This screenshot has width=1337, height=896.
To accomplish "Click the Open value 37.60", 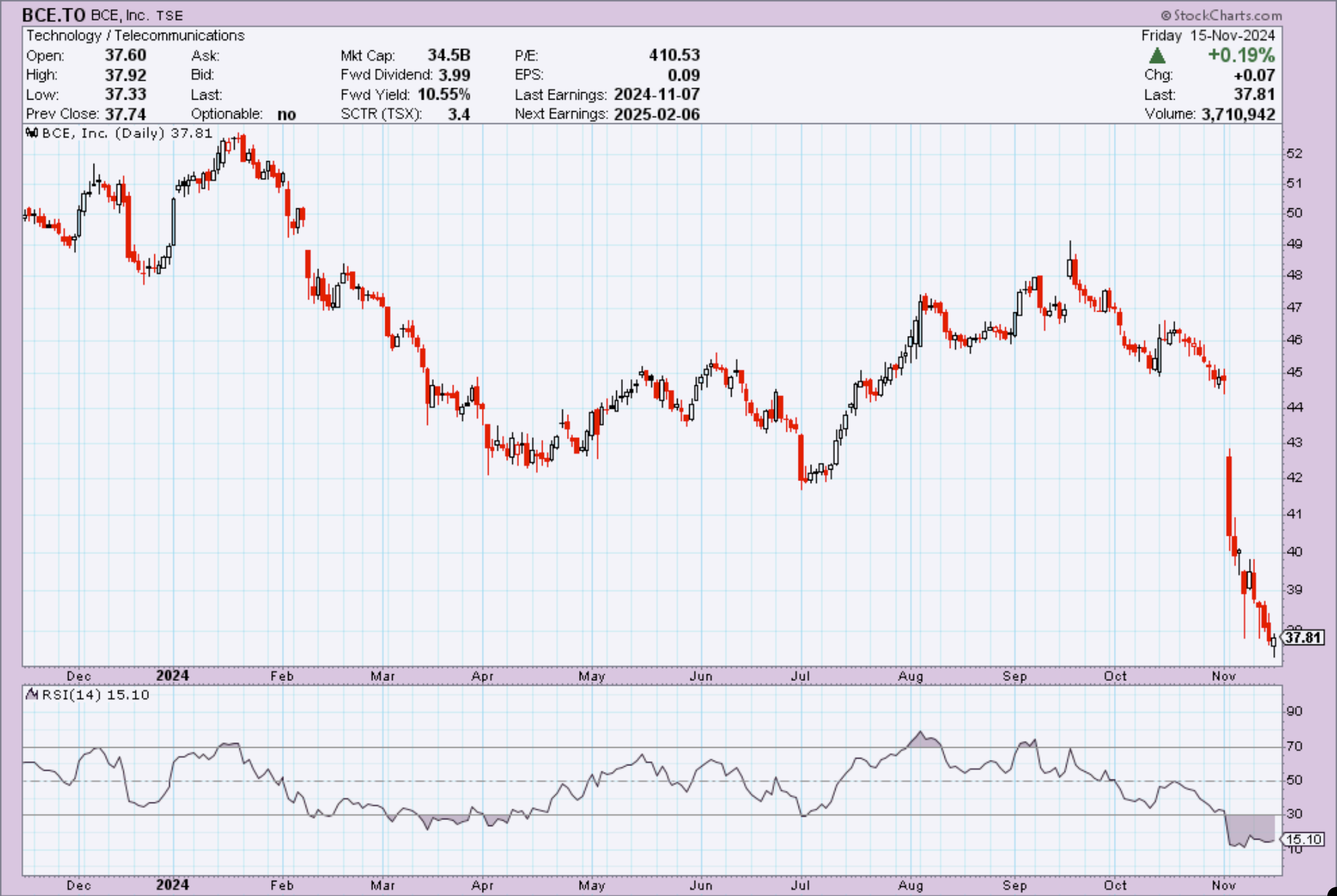I will tap(125, 55).
